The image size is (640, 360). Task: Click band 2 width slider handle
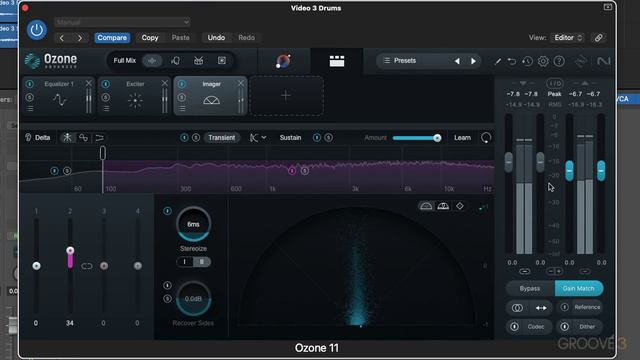pos(70,250)
